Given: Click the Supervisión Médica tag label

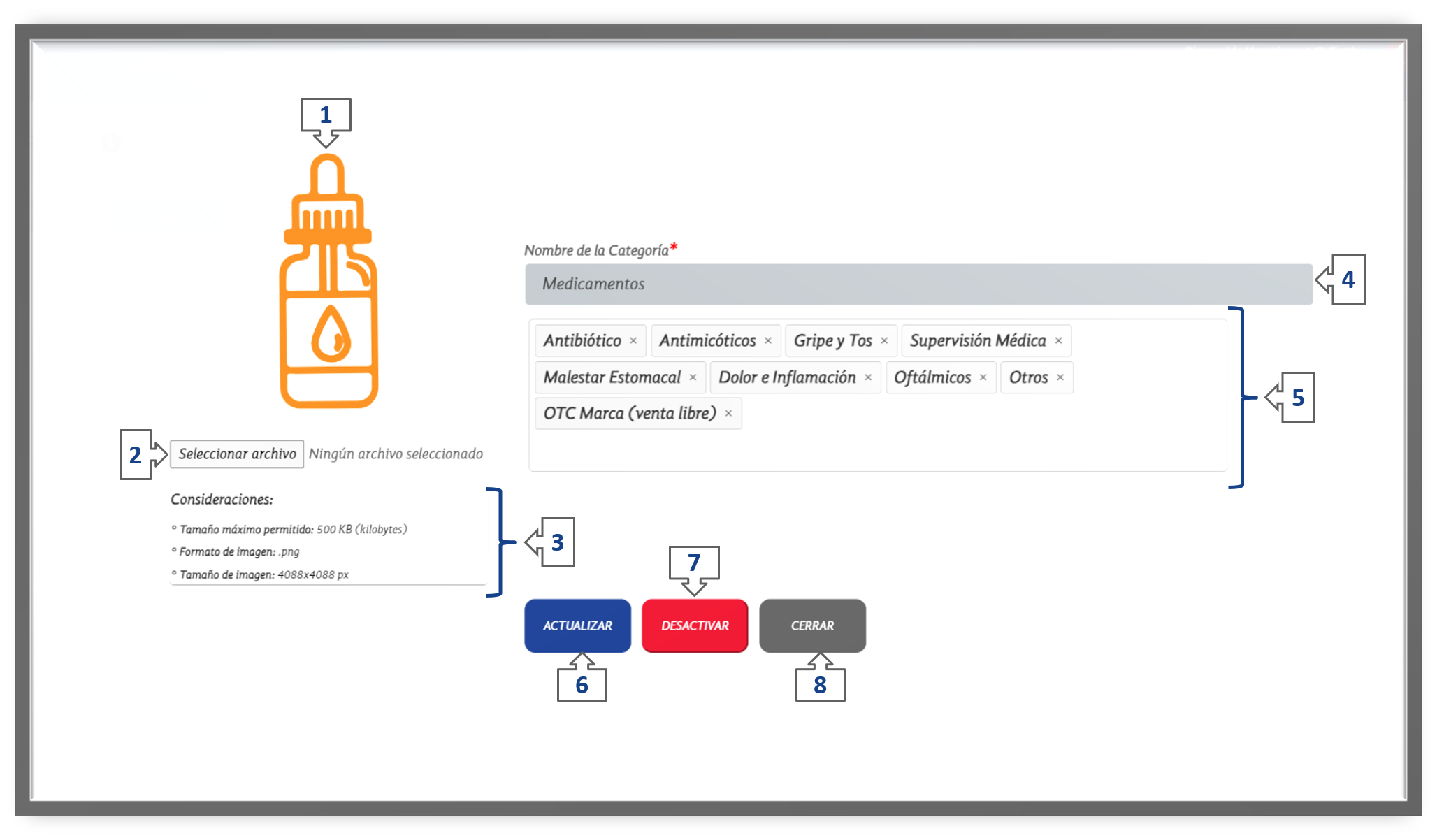Looking at the screenshot, I should [978, 341].
